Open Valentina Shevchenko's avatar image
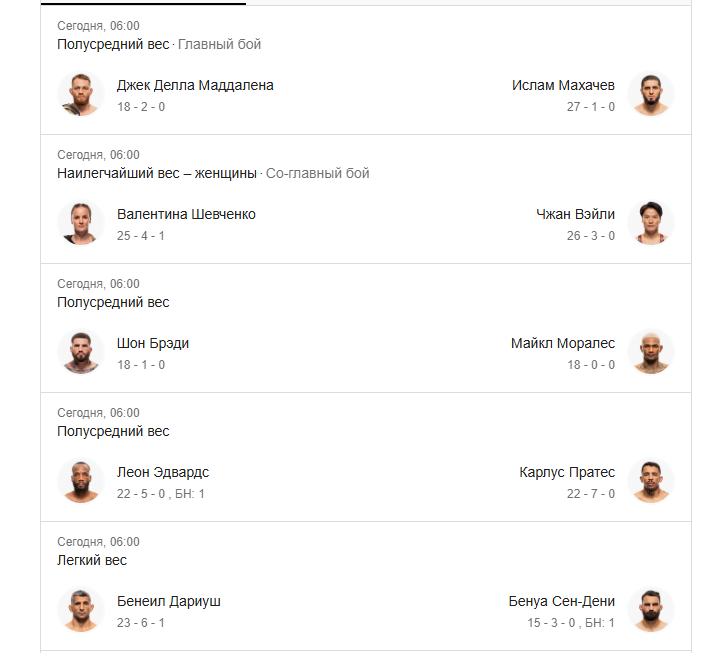Screen dimensions: 714x653 pos(81,223)
